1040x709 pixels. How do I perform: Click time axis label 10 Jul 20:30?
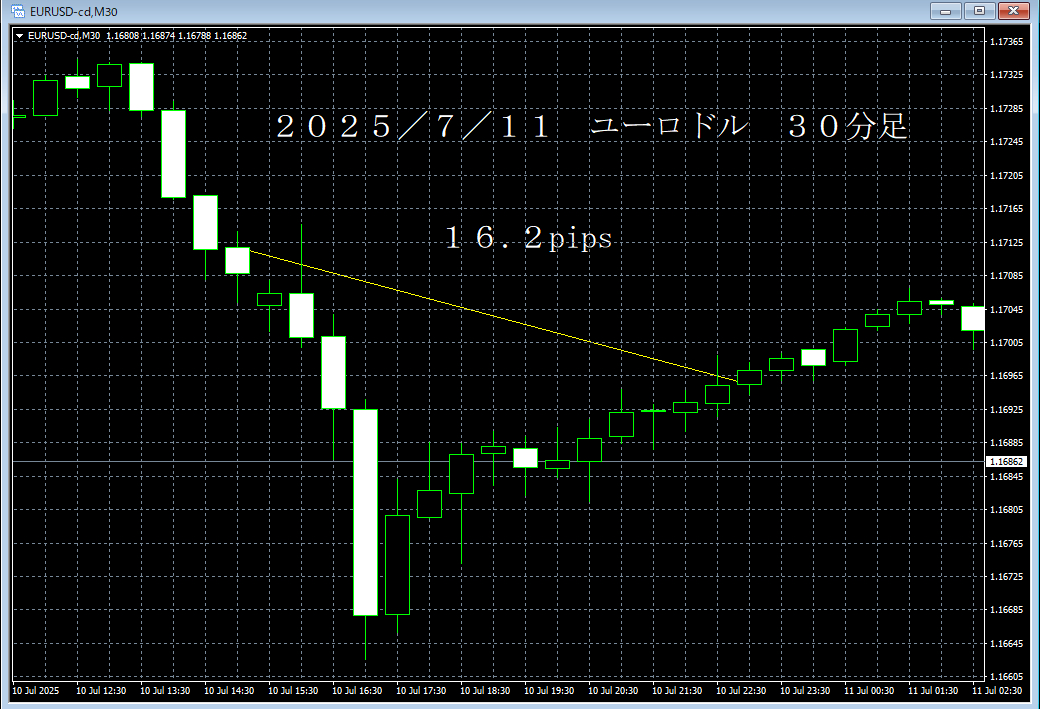(x=613, y=691)
